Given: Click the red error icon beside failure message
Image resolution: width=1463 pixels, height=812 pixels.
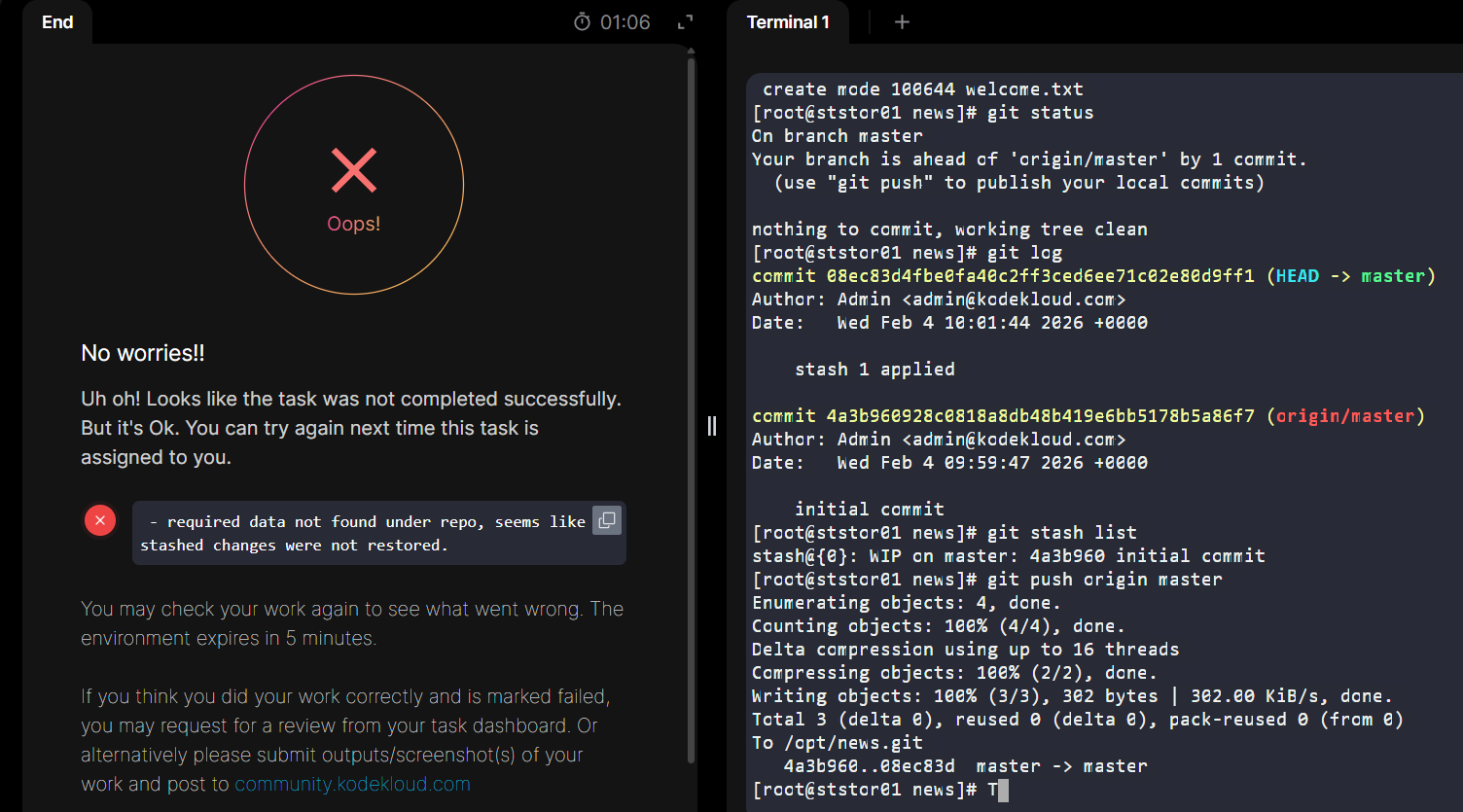Looking at the screenshot, I should [100, 520].
